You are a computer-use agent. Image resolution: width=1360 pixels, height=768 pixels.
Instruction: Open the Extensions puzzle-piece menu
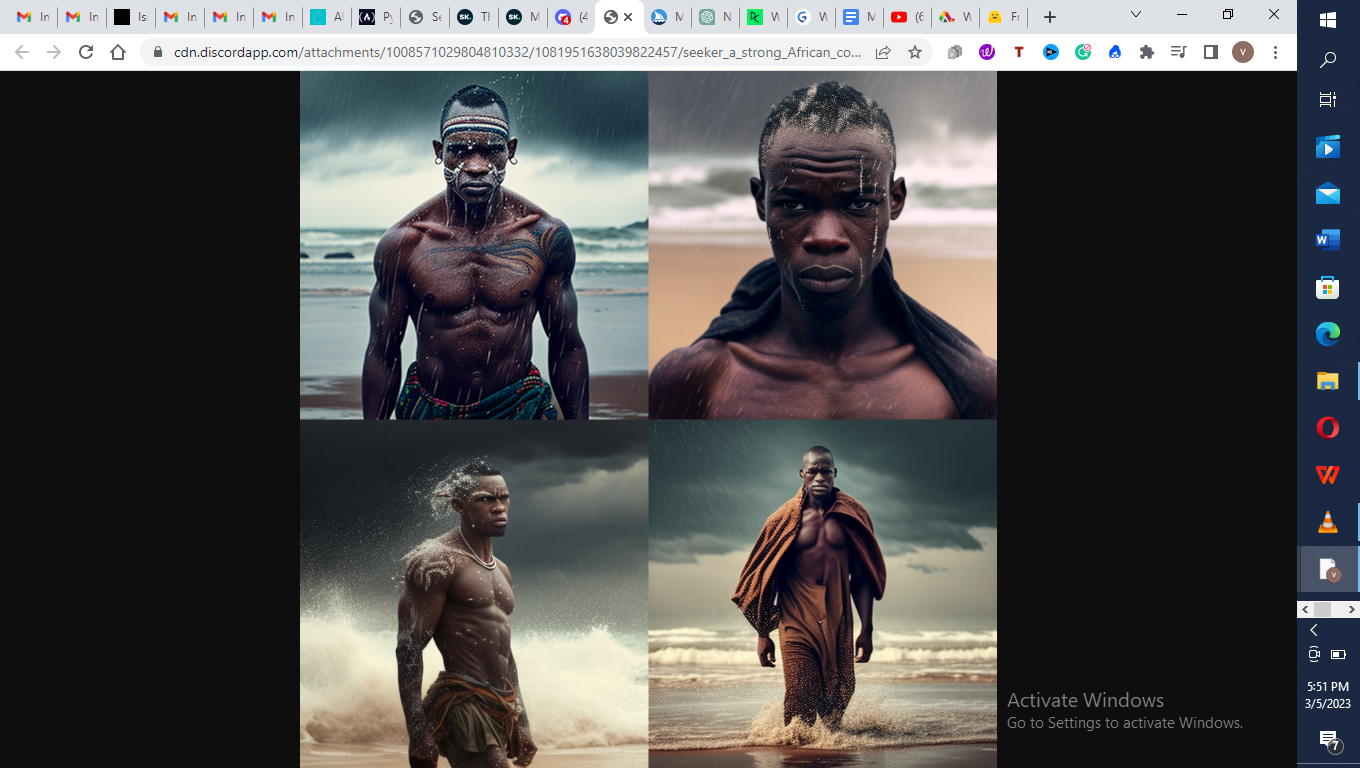1147,52
